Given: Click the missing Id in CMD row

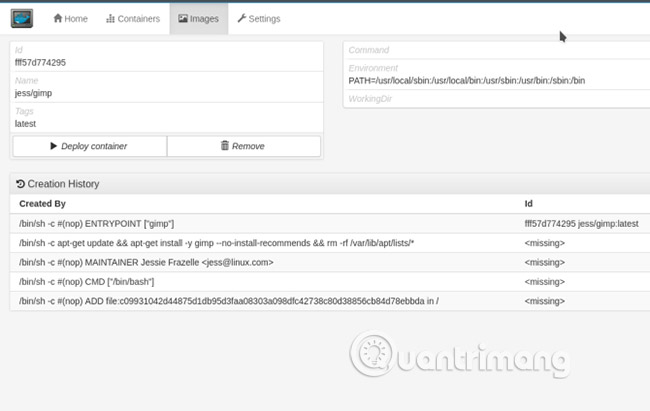Looking at the screenshot, I should pos(545,282).
